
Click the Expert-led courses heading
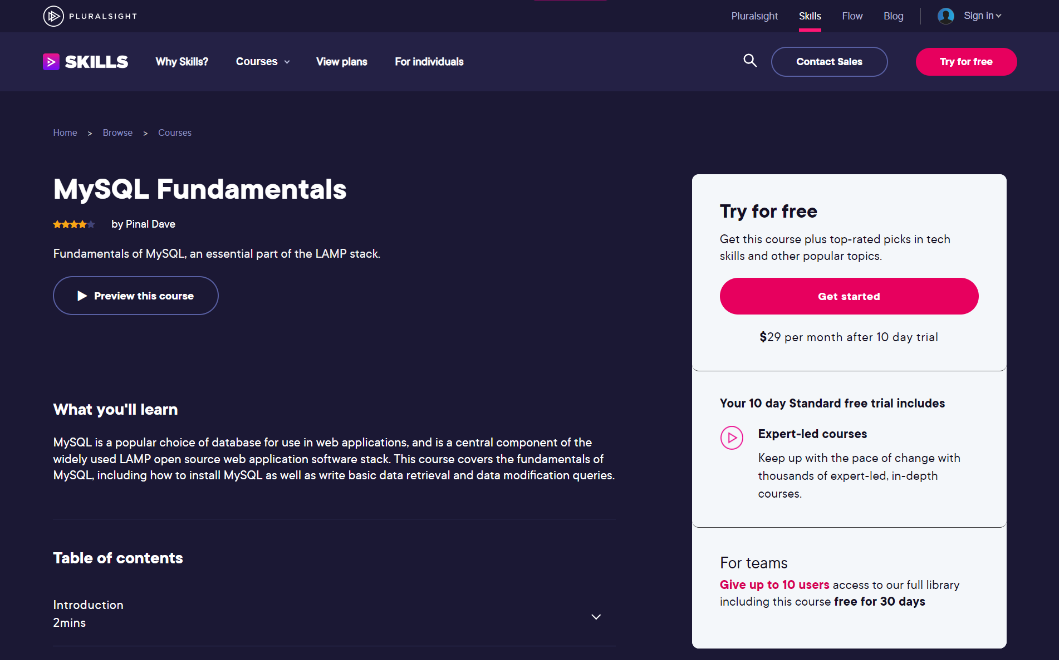coord(812,434)
